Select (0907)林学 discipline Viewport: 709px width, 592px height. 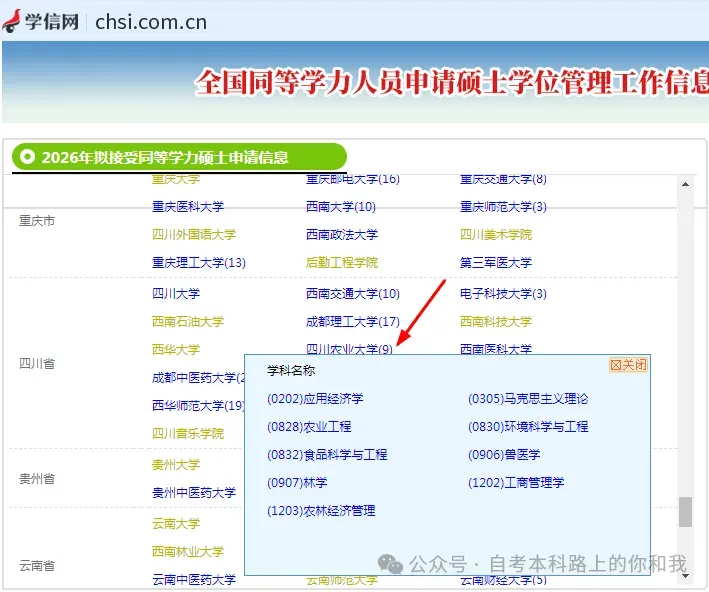point(297,483)
